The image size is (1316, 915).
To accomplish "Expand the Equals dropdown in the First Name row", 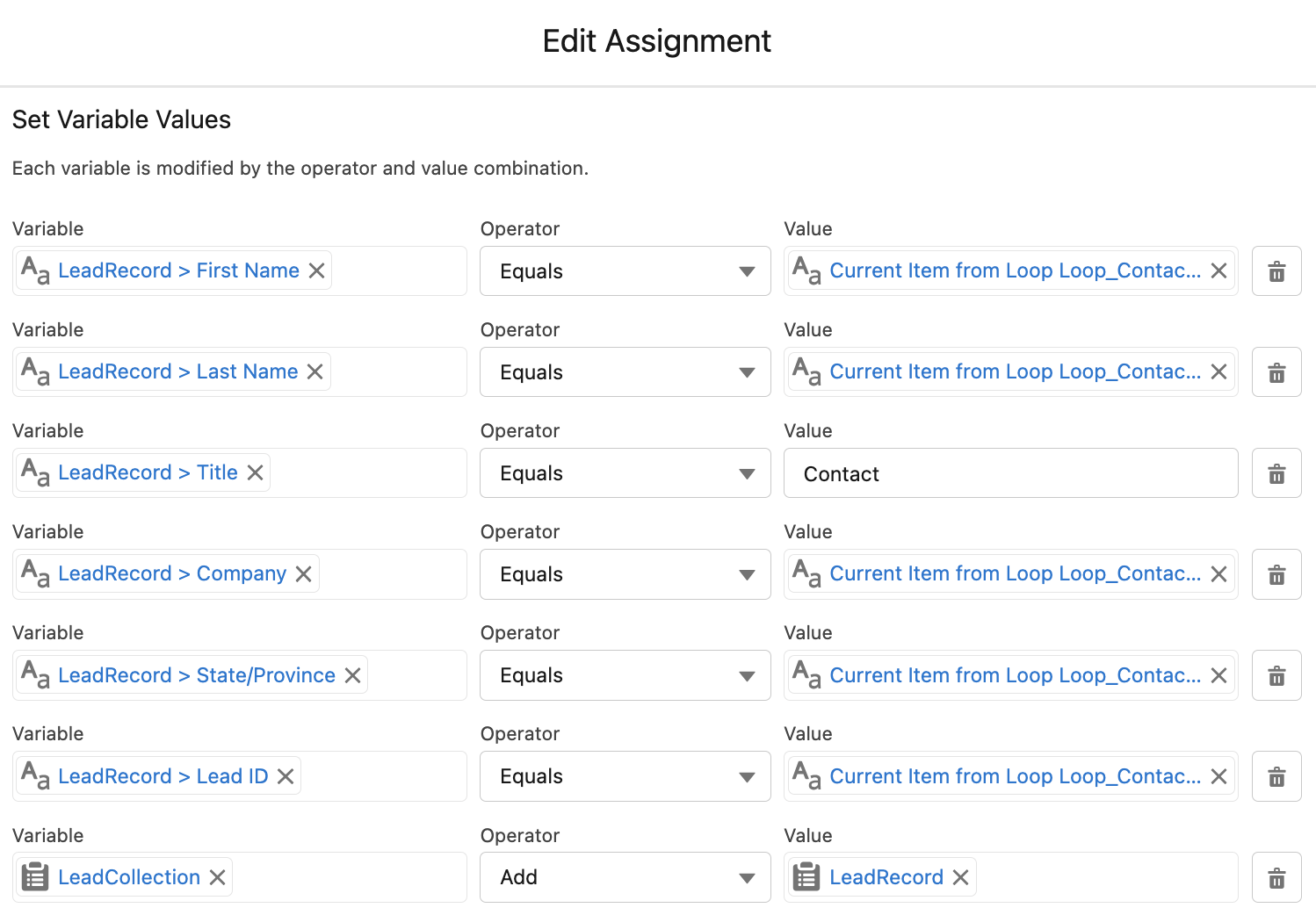I will tap(747, 270).
